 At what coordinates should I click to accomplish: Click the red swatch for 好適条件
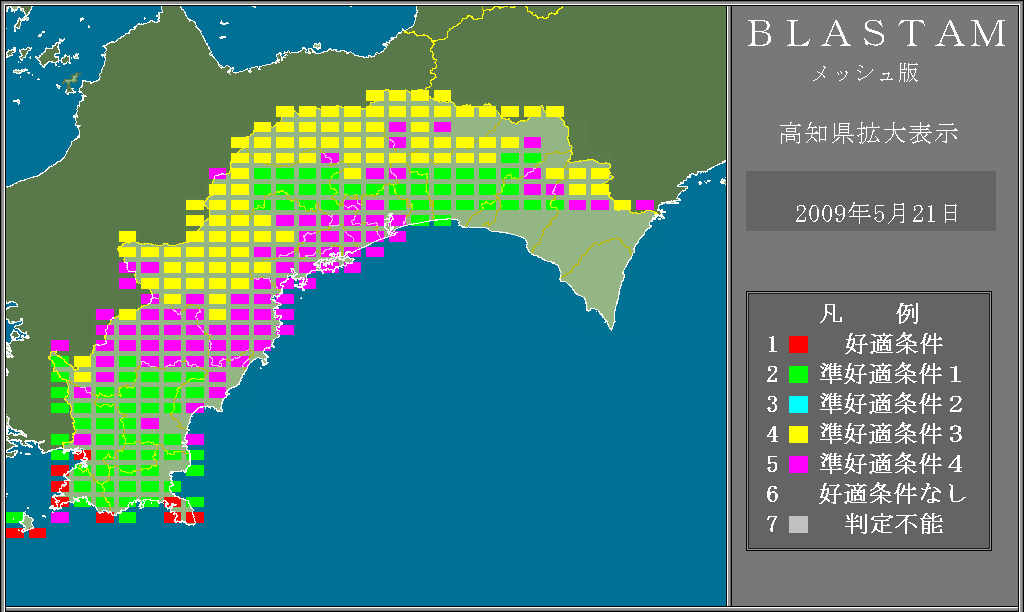tap(798, 344)
